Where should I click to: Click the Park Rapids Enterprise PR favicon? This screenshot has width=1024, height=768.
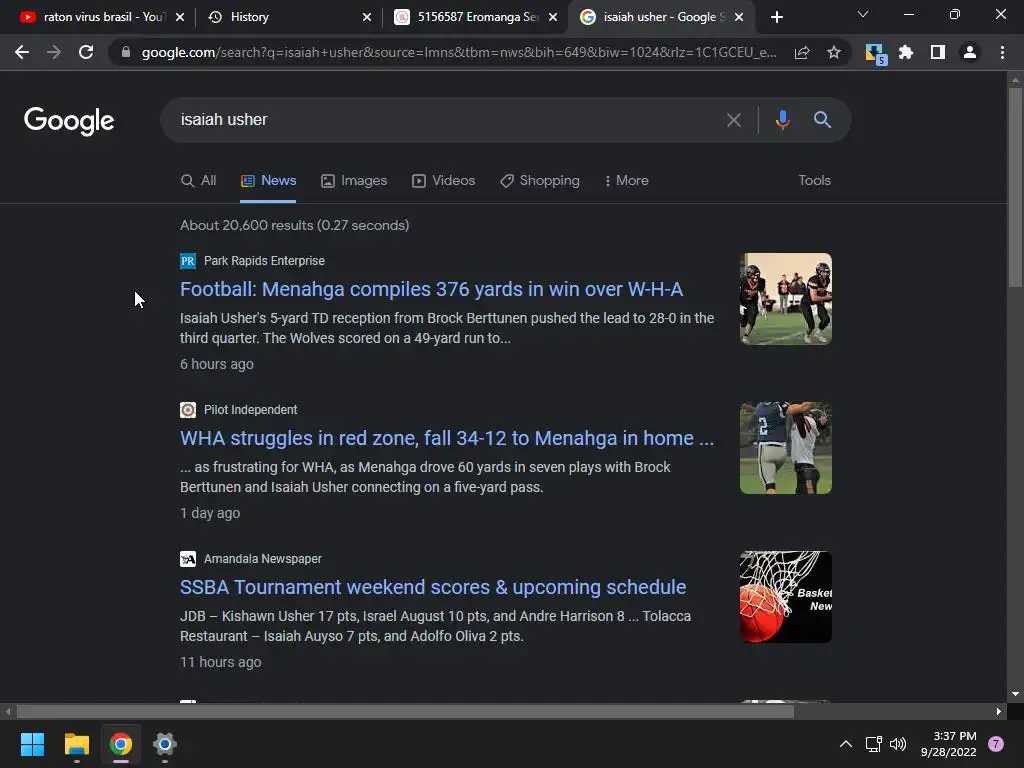[188, 261]
